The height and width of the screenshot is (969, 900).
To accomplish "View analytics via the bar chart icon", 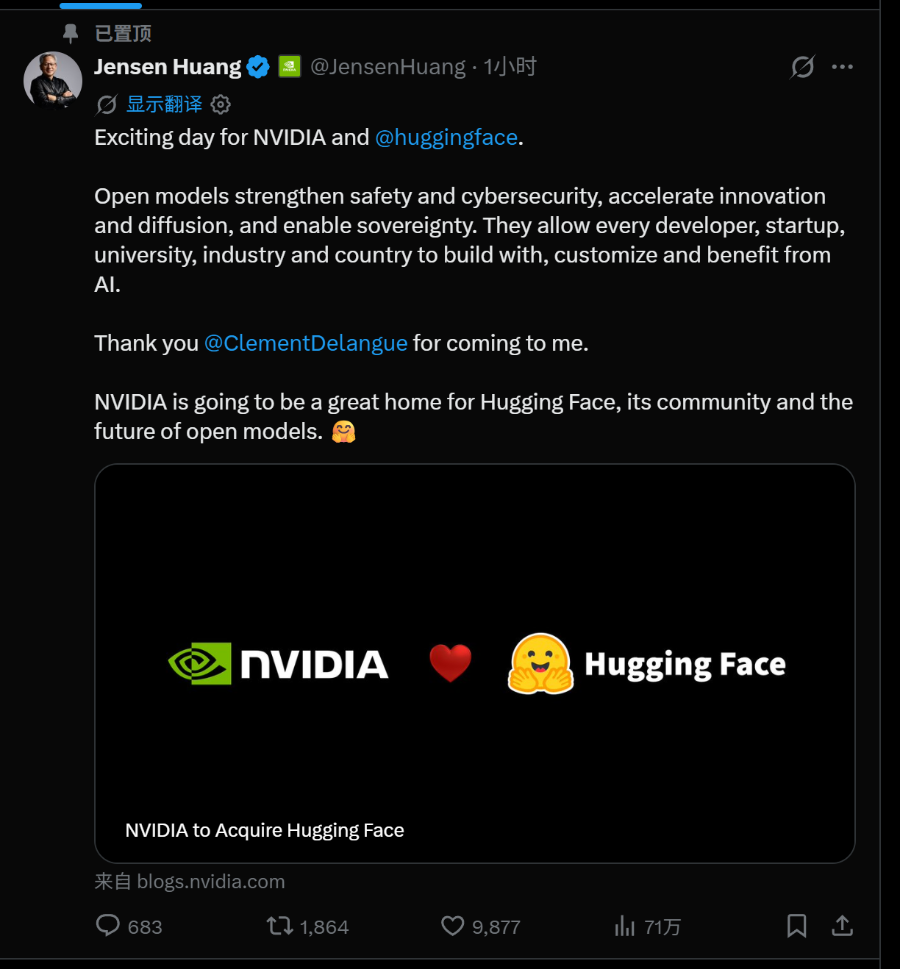I will (x=624, y=925).
